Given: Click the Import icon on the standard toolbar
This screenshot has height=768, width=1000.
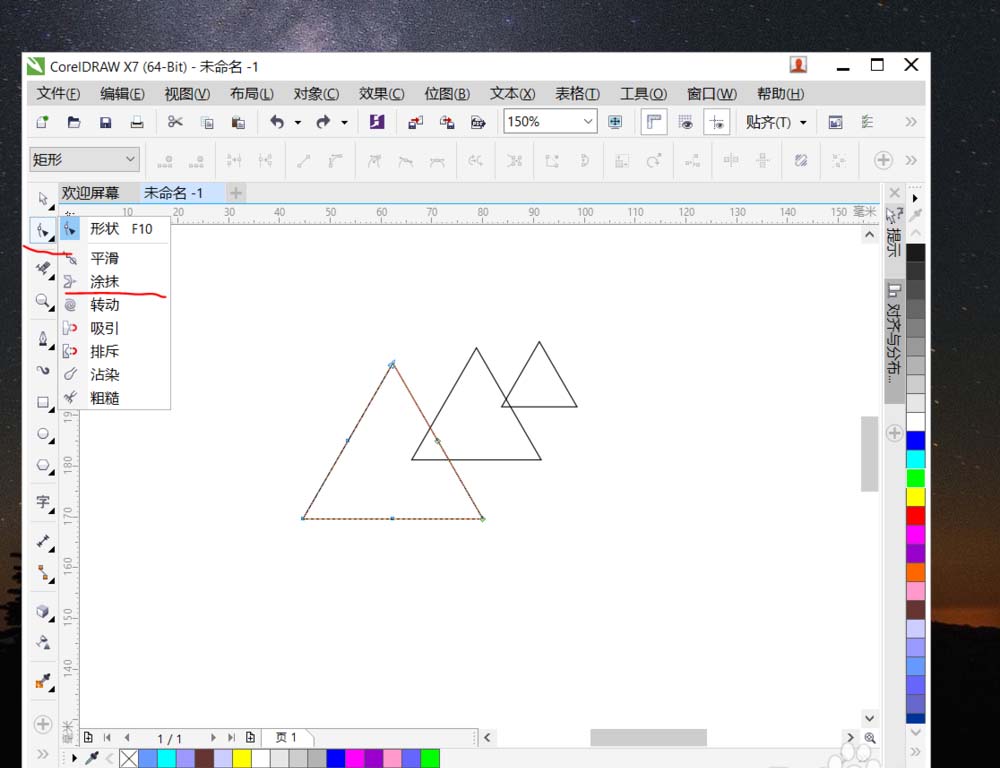Looking at the screenshot, I should click(415, 121).
